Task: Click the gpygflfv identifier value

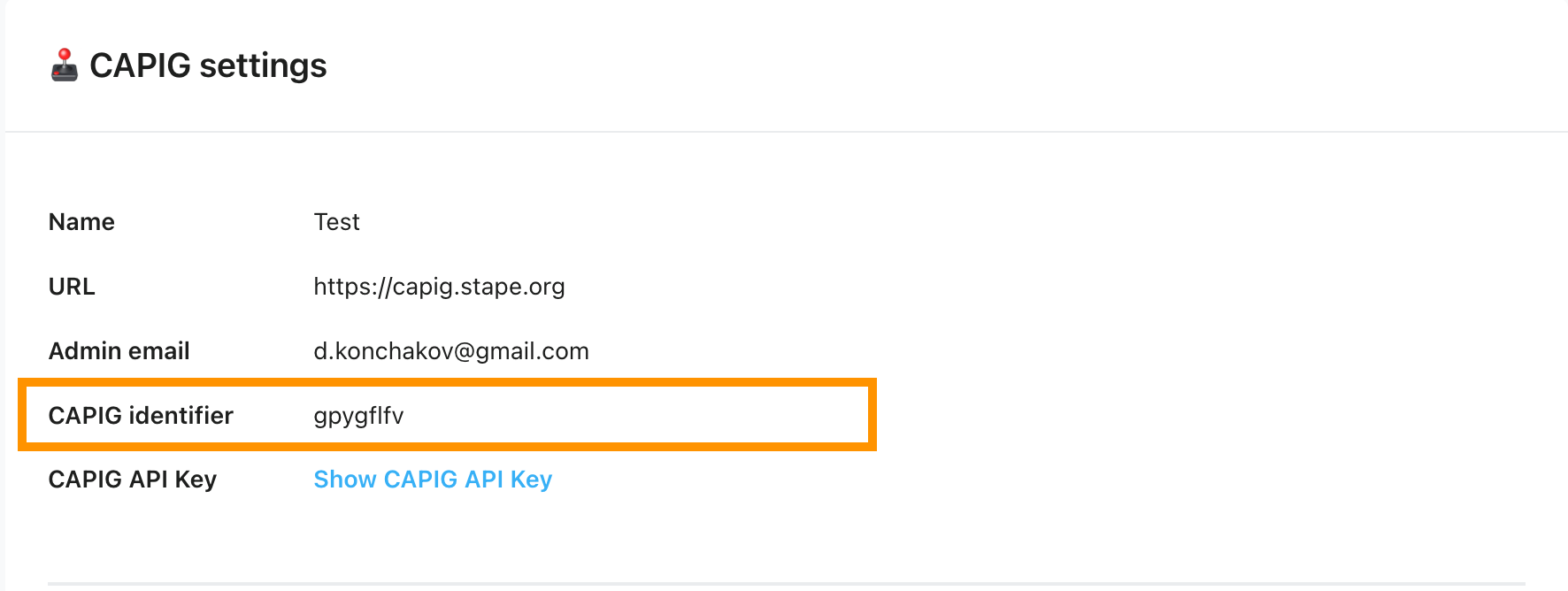Action: pos(358,416)
